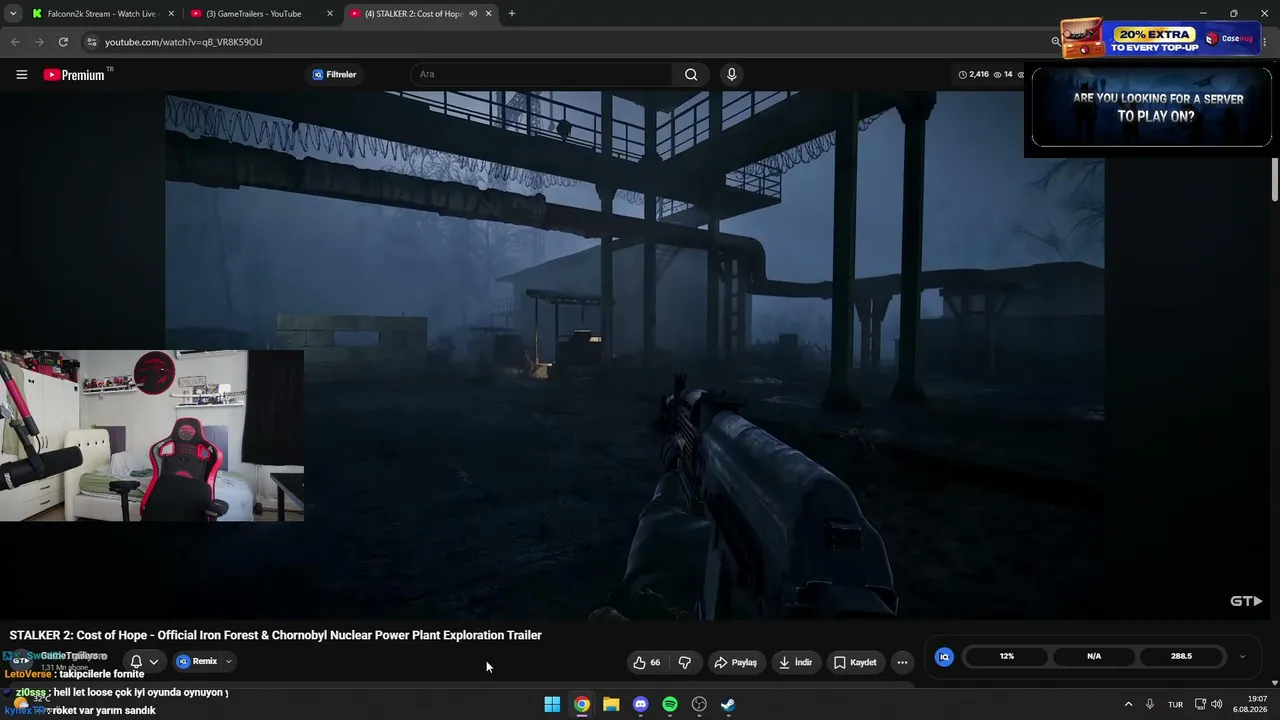Click the 14 views eye stat

pyautogui.click(x=1003, y=75)
